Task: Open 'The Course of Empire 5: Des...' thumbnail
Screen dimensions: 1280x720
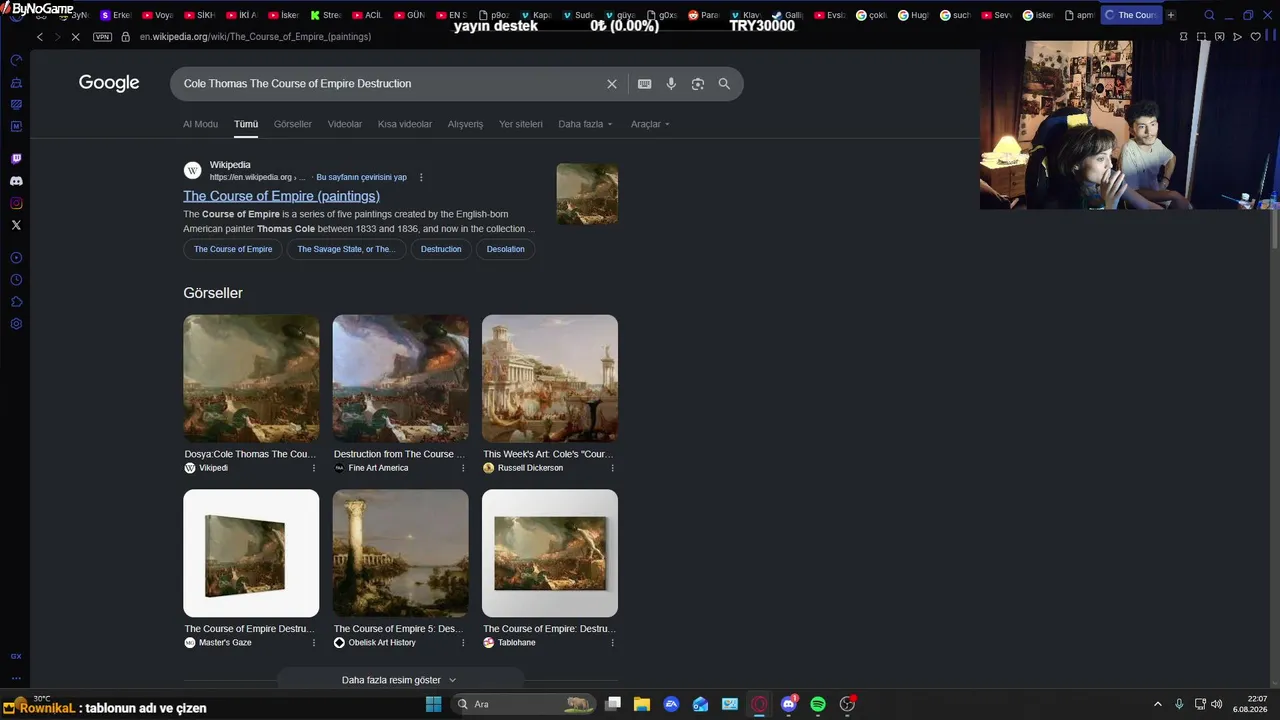Action: [x=400, y=553]
